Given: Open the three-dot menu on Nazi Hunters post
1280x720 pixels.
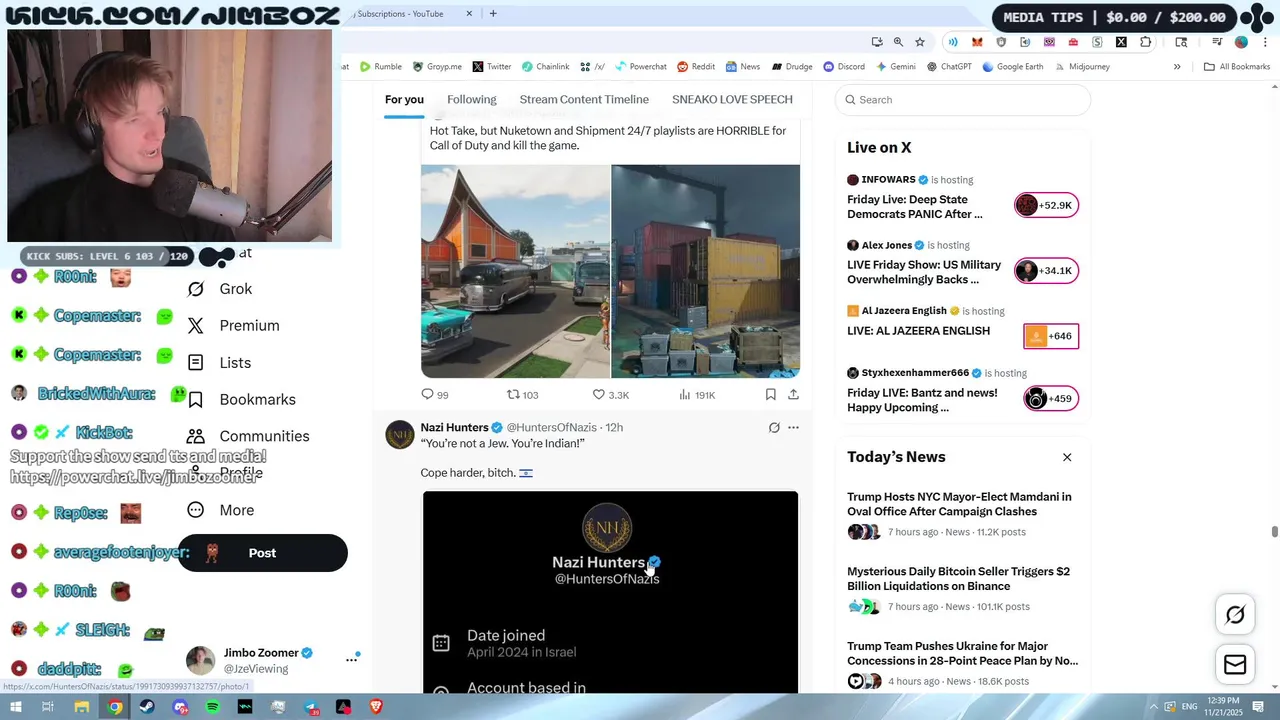Looking at the screenshot, I should click(x=793, y=427).
